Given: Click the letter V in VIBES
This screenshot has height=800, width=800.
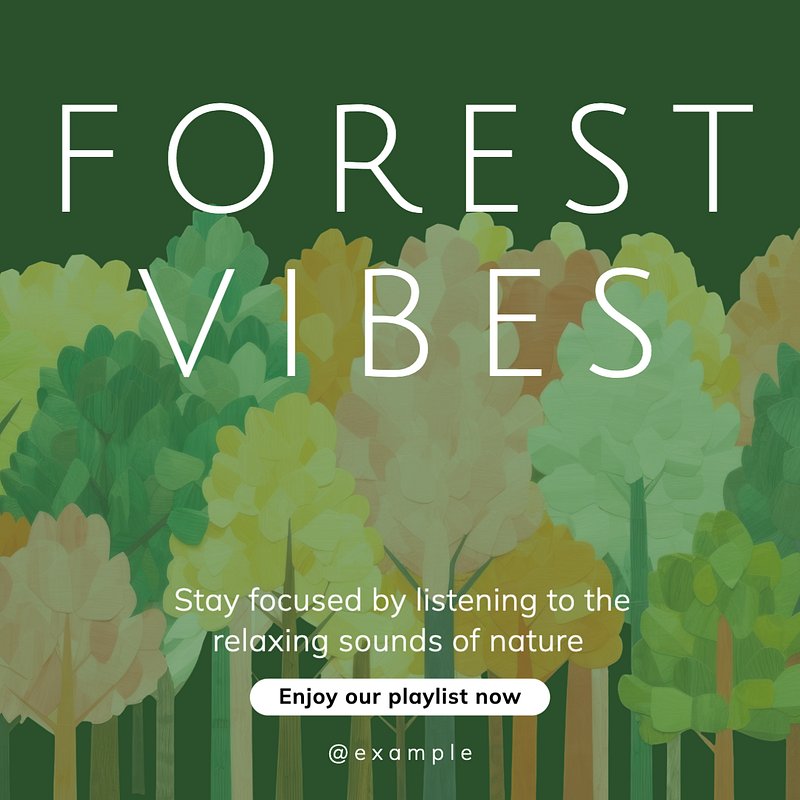Looking at the screenshot, I should [x=187, y=322].
